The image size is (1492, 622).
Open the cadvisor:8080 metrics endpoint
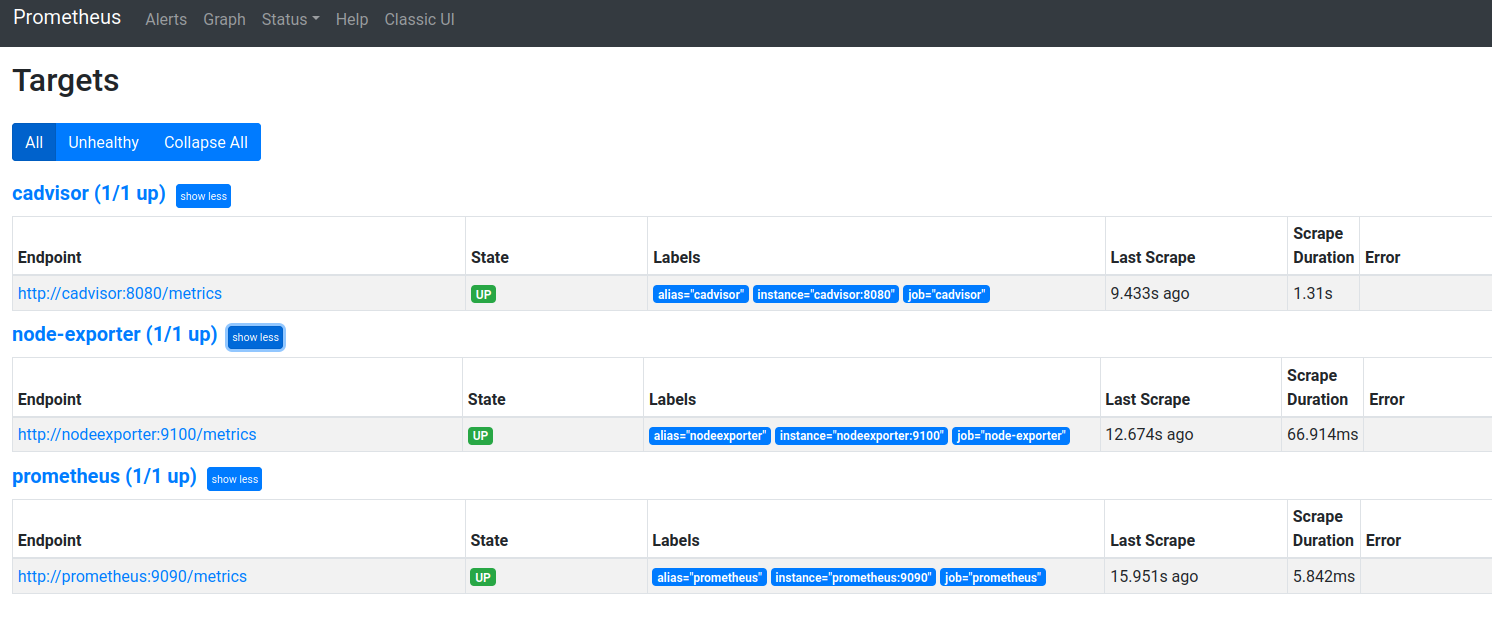(120, 294)
